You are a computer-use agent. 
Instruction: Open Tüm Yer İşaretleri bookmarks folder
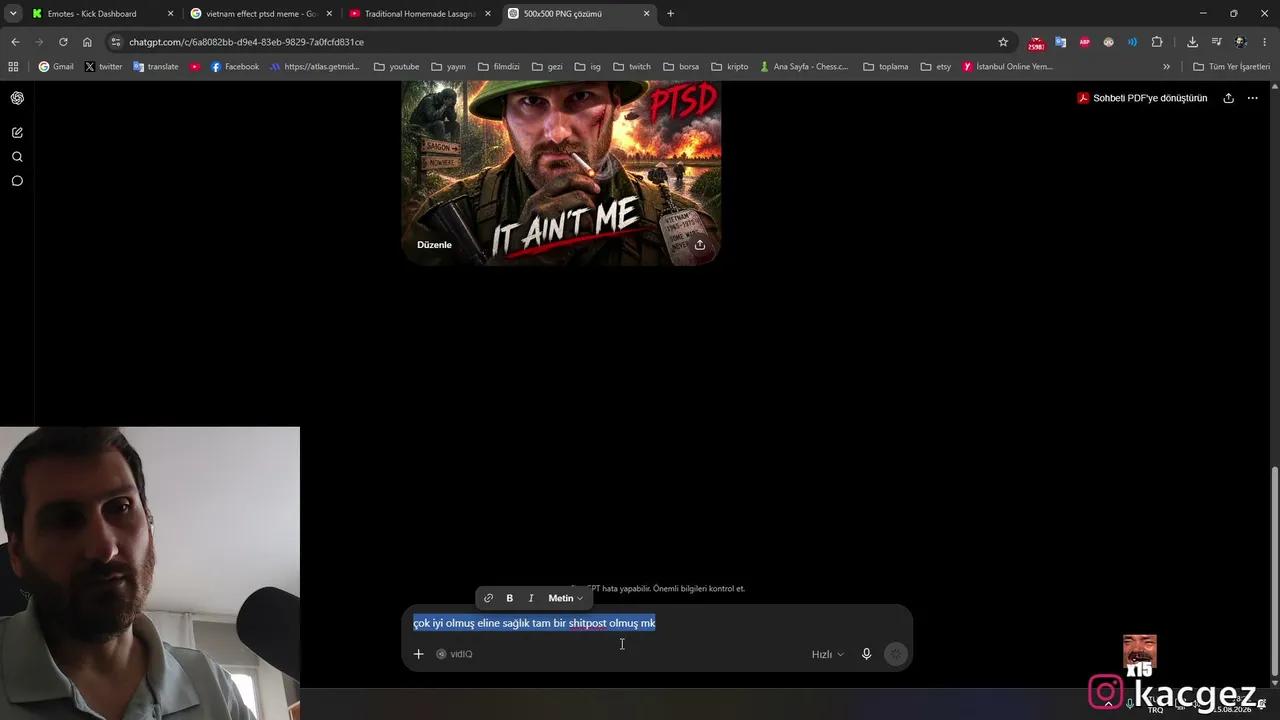coord(1231,67)
